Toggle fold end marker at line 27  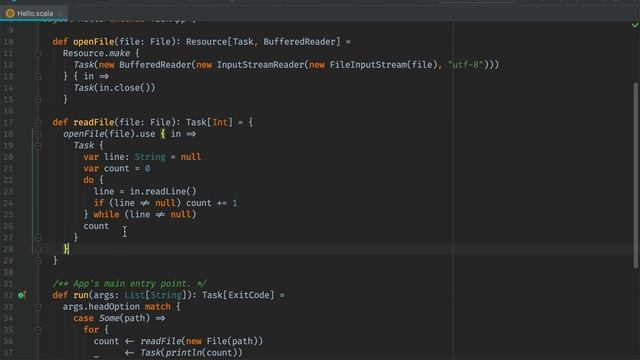point(38,237)
